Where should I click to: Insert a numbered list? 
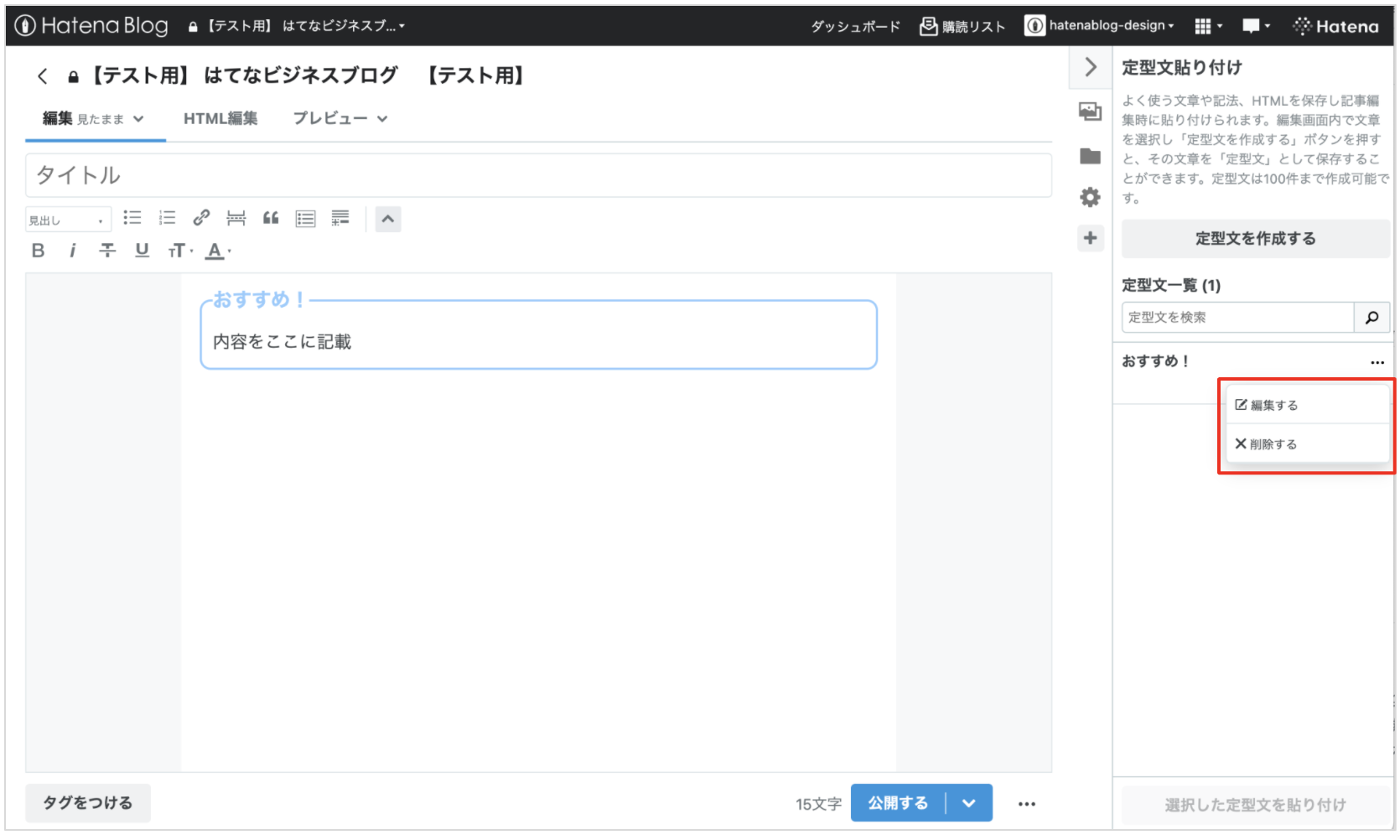(167, 219)
